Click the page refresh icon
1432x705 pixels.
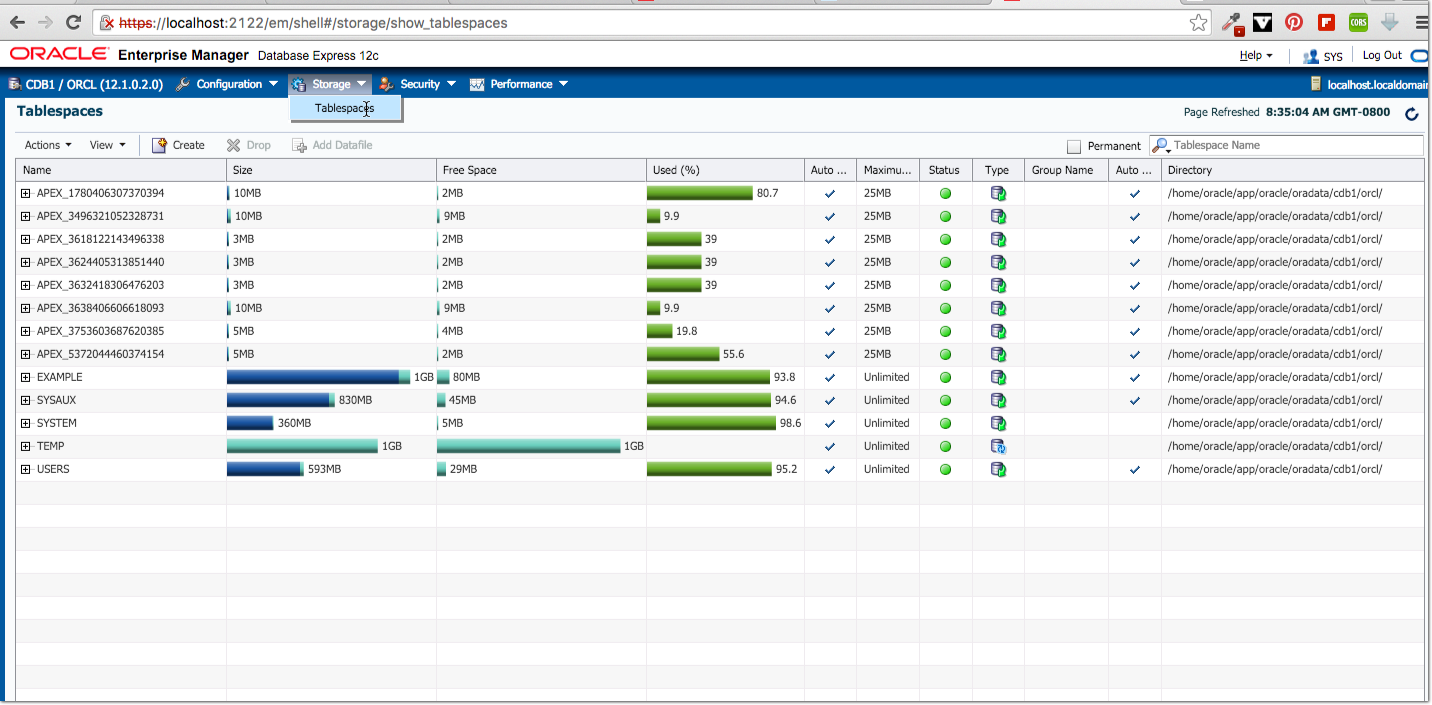click(x=1412, y=114)
